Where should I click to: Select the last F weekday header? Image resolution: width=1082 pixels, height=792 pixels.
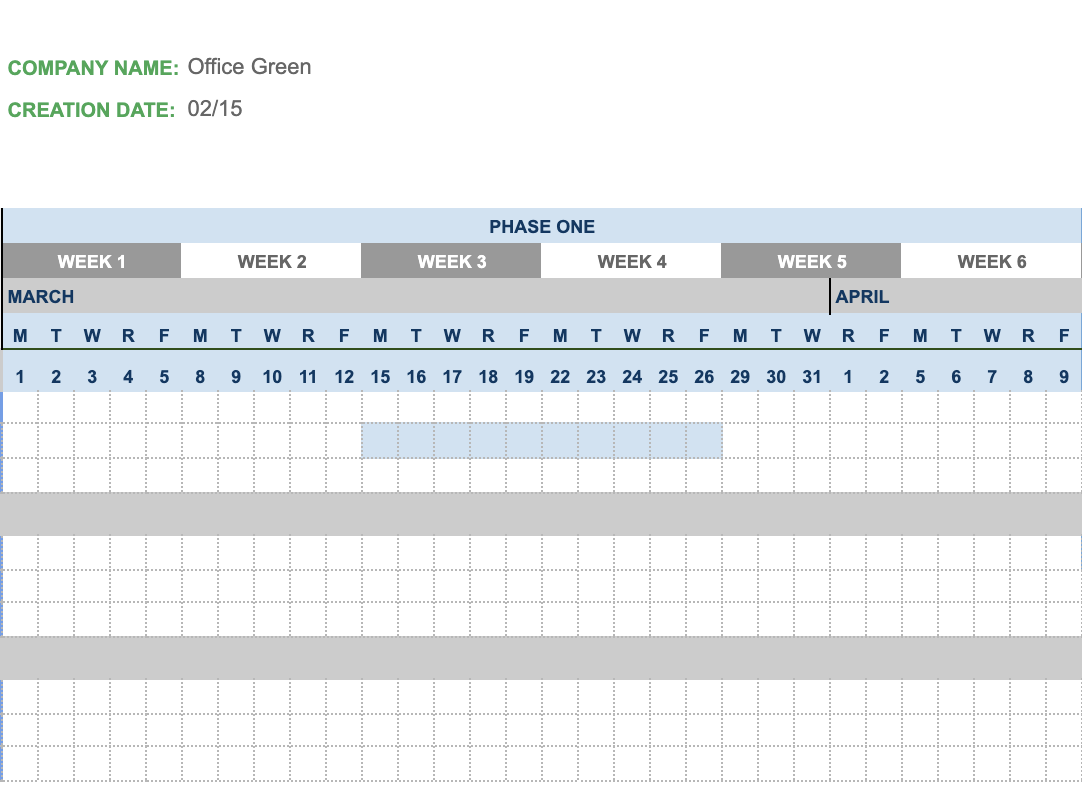(x=1064, y=336)
